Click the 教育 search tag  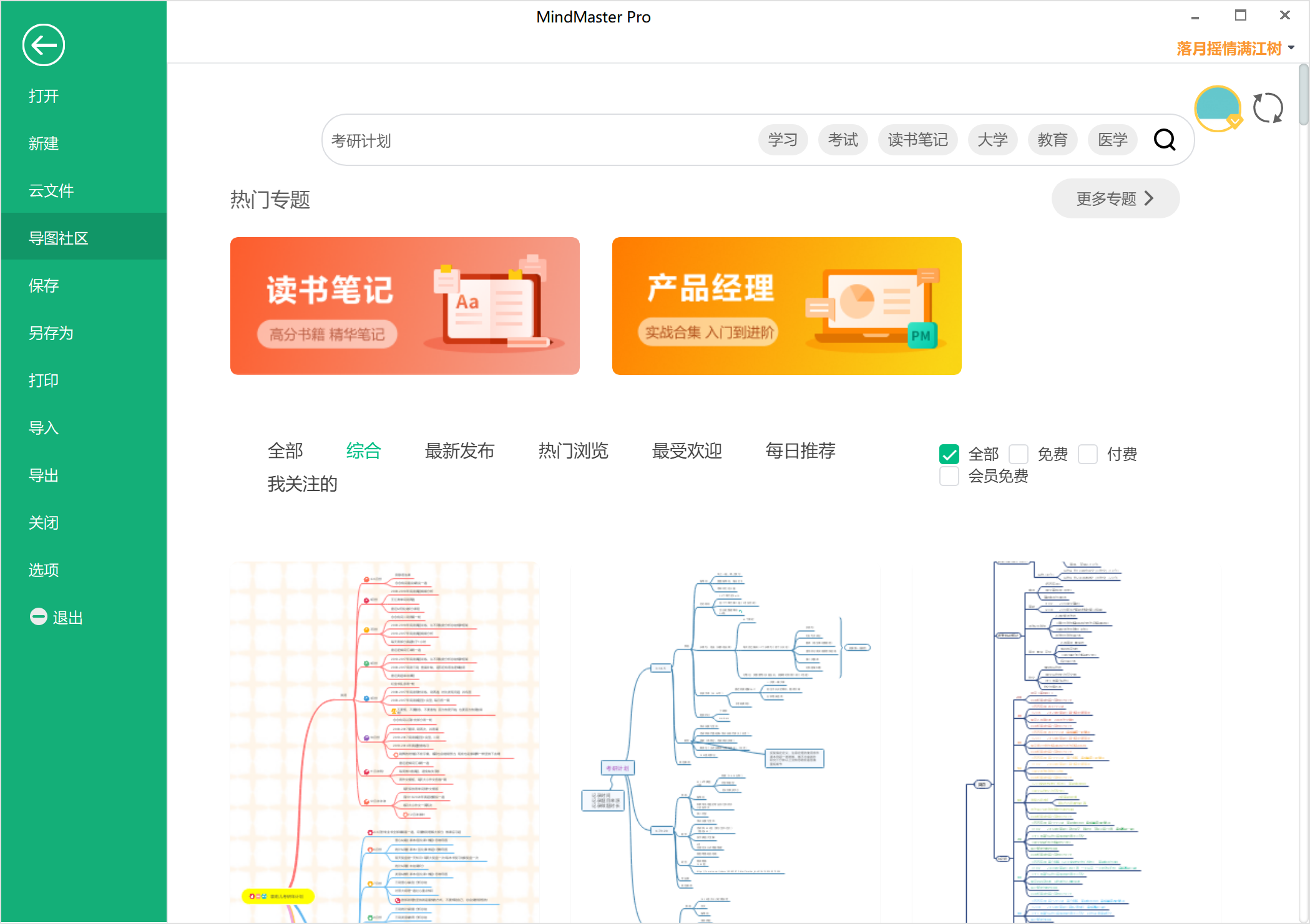point(1052,140)
